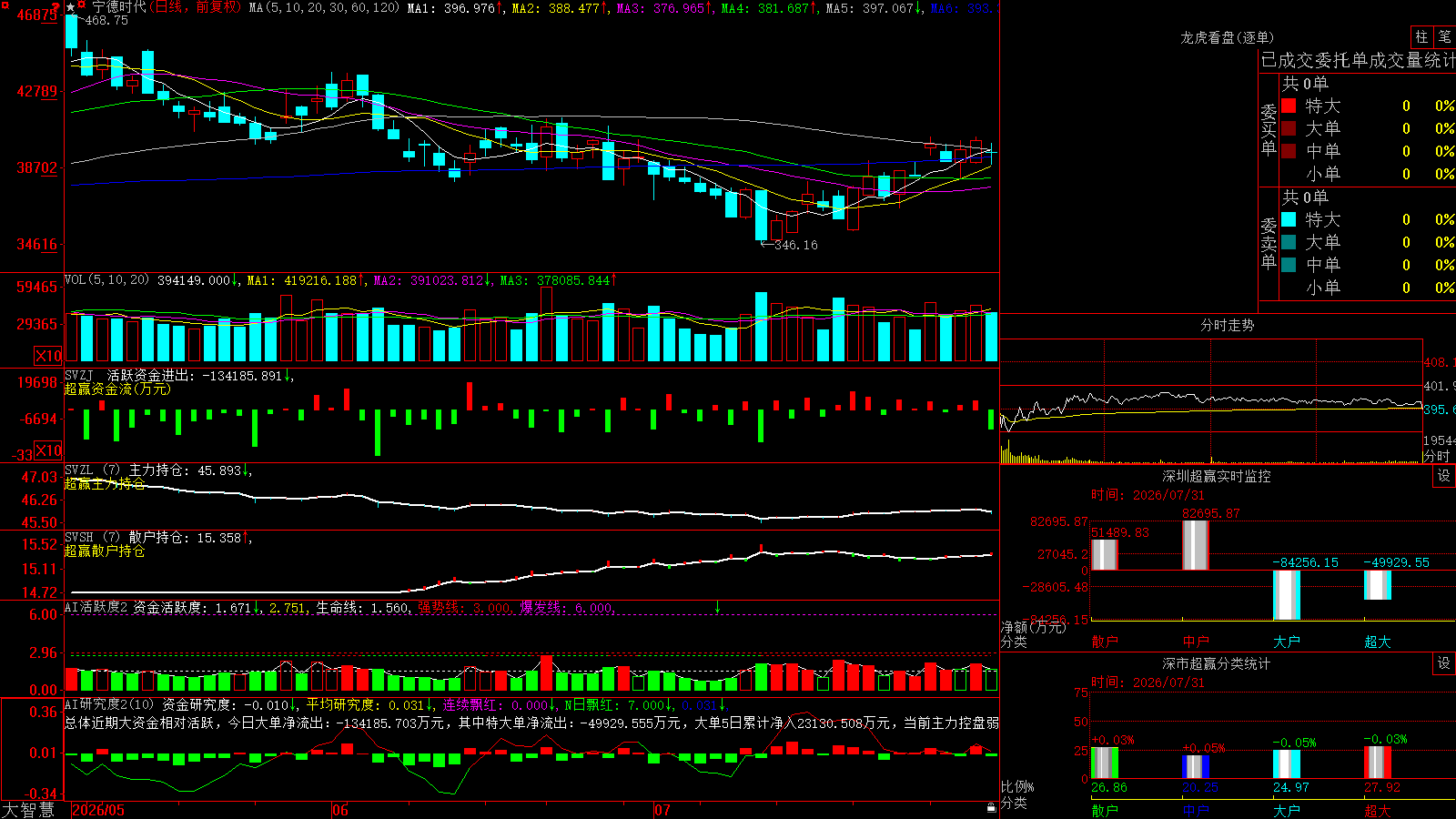Click 超赢资金流(万元) label
This screenshot has height=819, width=1456.
coord(117,389)
